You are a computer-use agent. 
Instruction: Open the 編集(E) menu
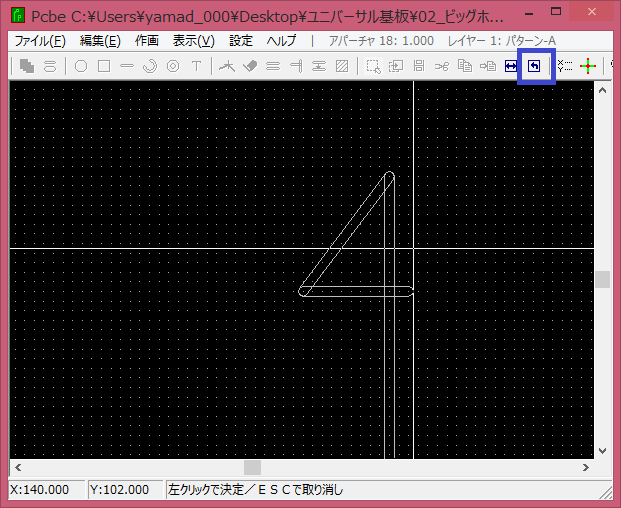[100, 41]
